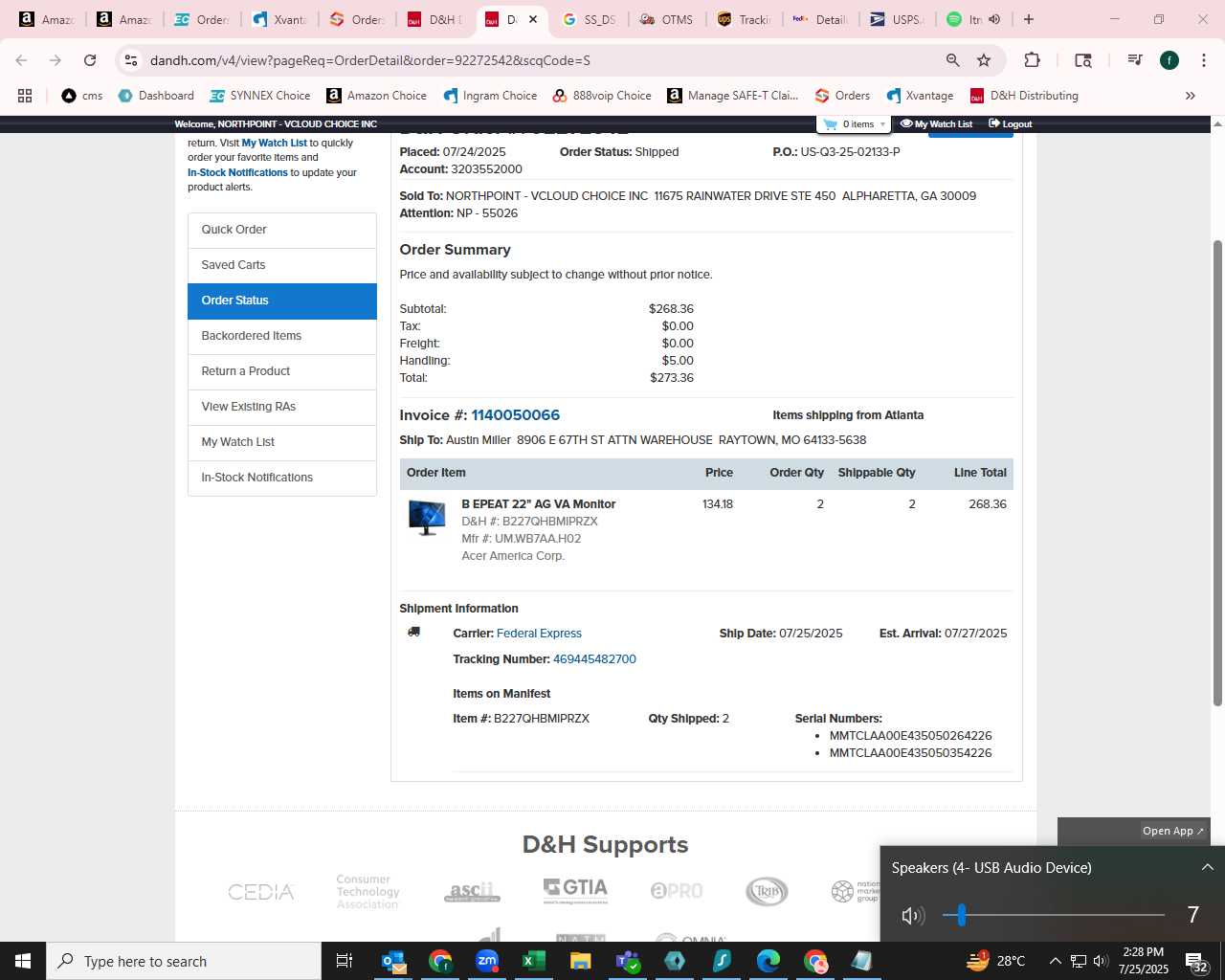
Task: Switch to the FedEx Detail browser tab
Action: [819, 19]
